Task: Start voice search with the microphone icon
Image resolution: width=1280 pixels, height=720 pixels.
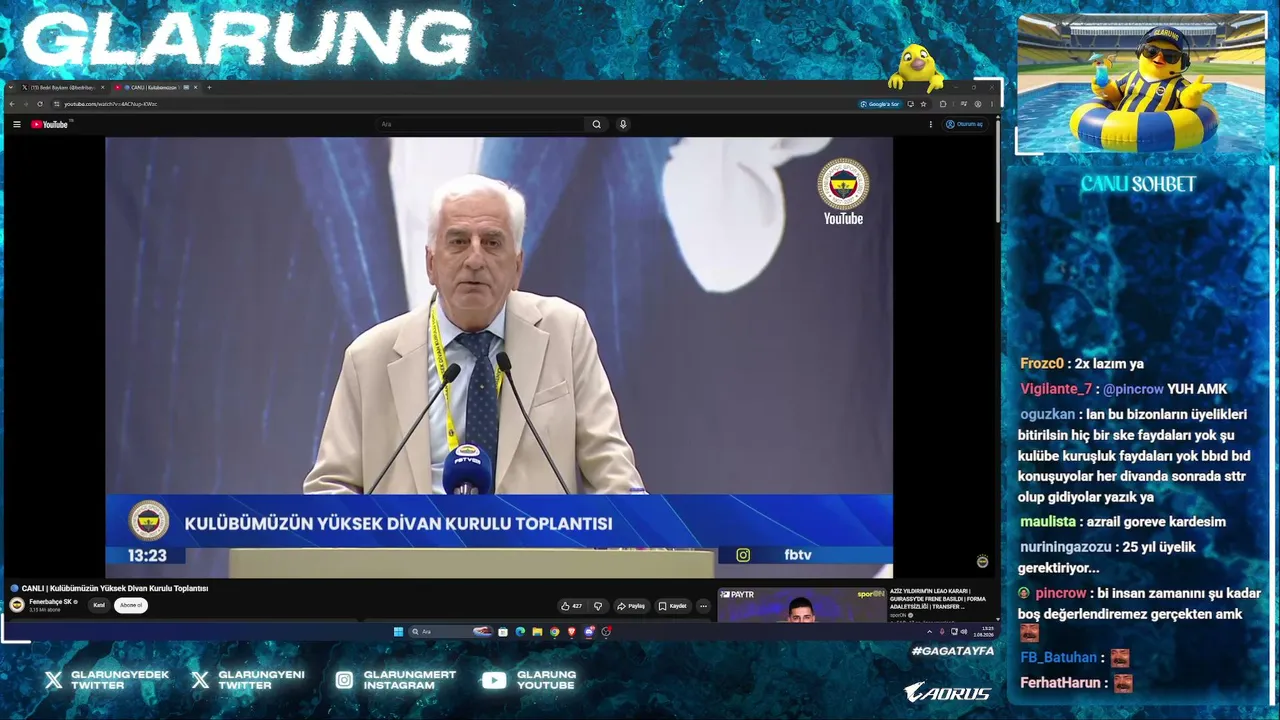Action: click(623, 124)
